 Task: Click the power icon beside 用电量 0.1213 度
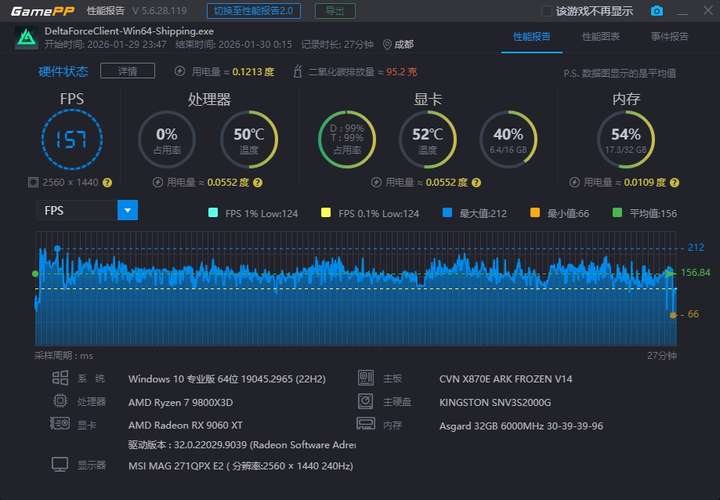tap(180, 71)
